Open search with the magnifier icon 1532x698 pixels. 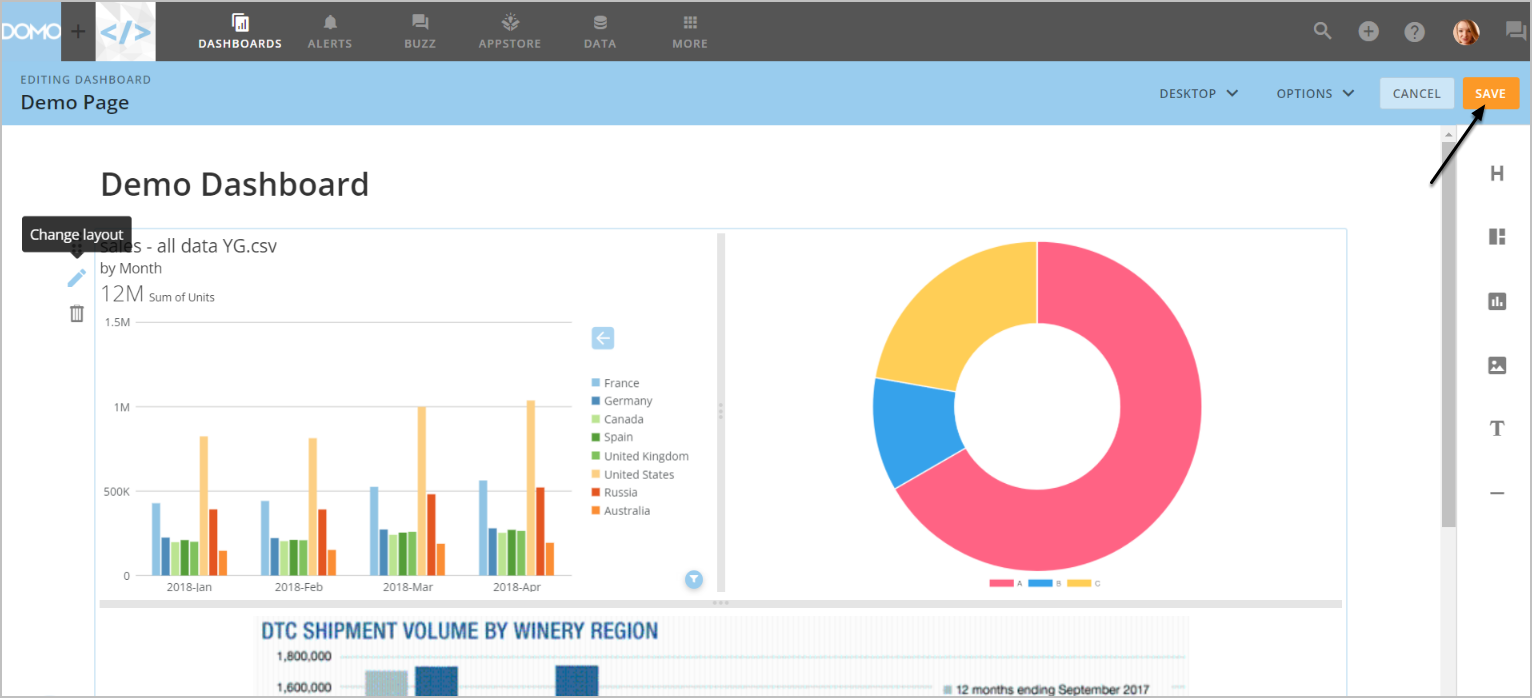(x=1322, y=31)
